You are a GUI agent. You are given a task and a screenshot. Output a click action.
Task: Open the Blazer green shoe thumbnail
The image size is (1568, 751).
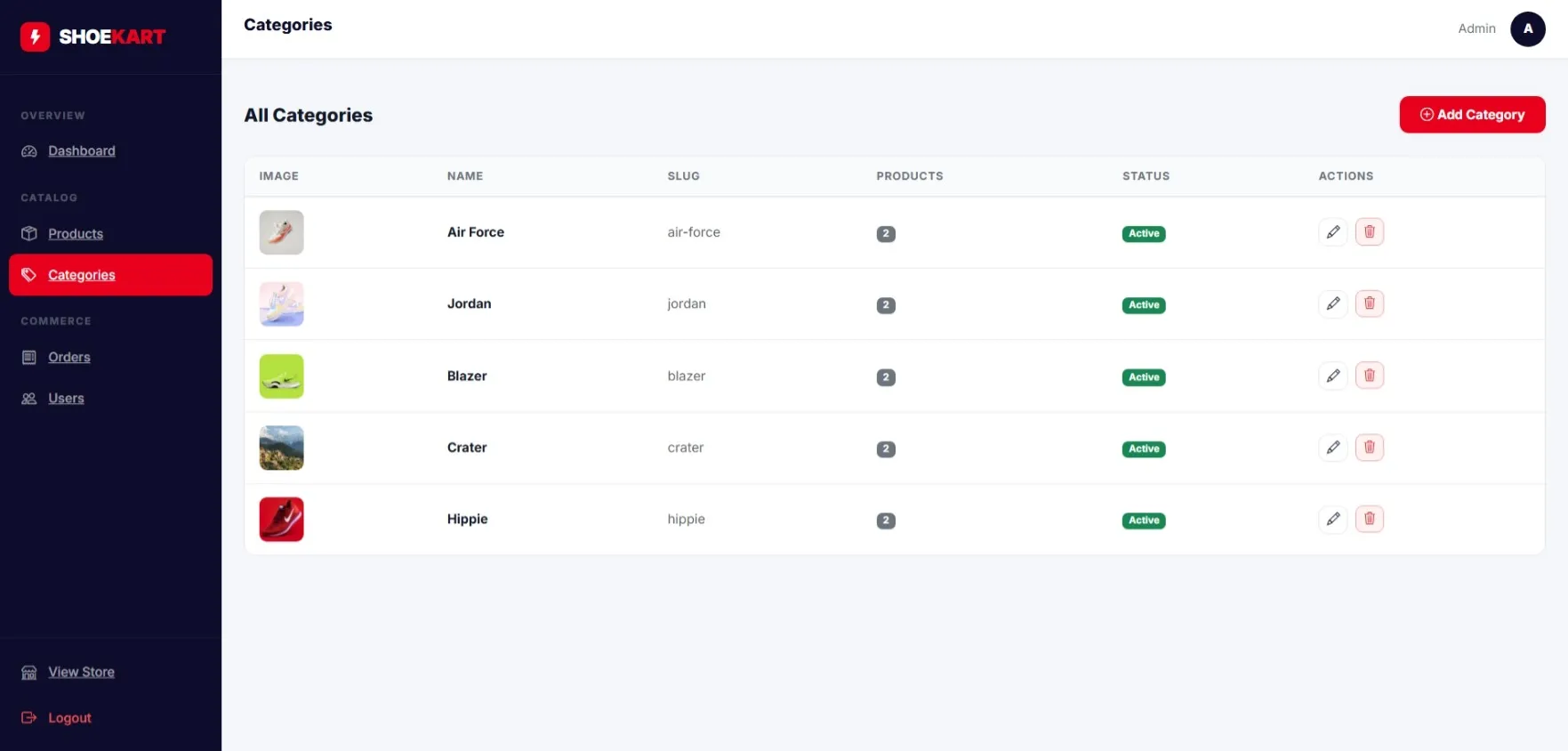tap(281, 375)
